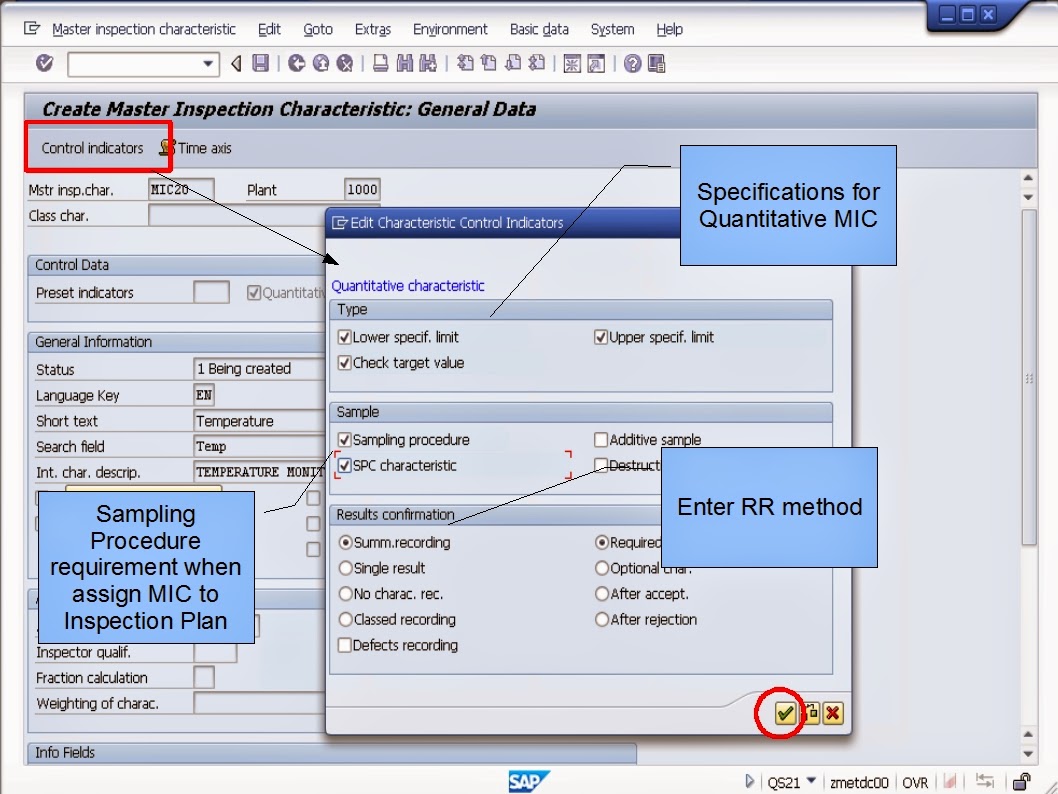Click the Cancel red X icon
1058x794 pixels.
(833, 713)
